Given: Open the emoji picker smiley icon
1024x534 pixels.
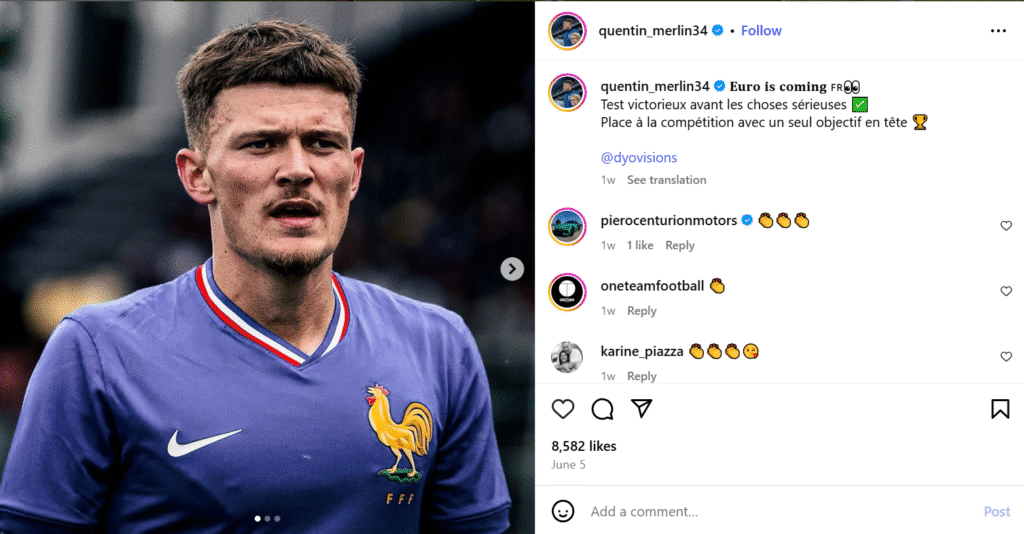Looking at the screenshot, I should [563, 511].
